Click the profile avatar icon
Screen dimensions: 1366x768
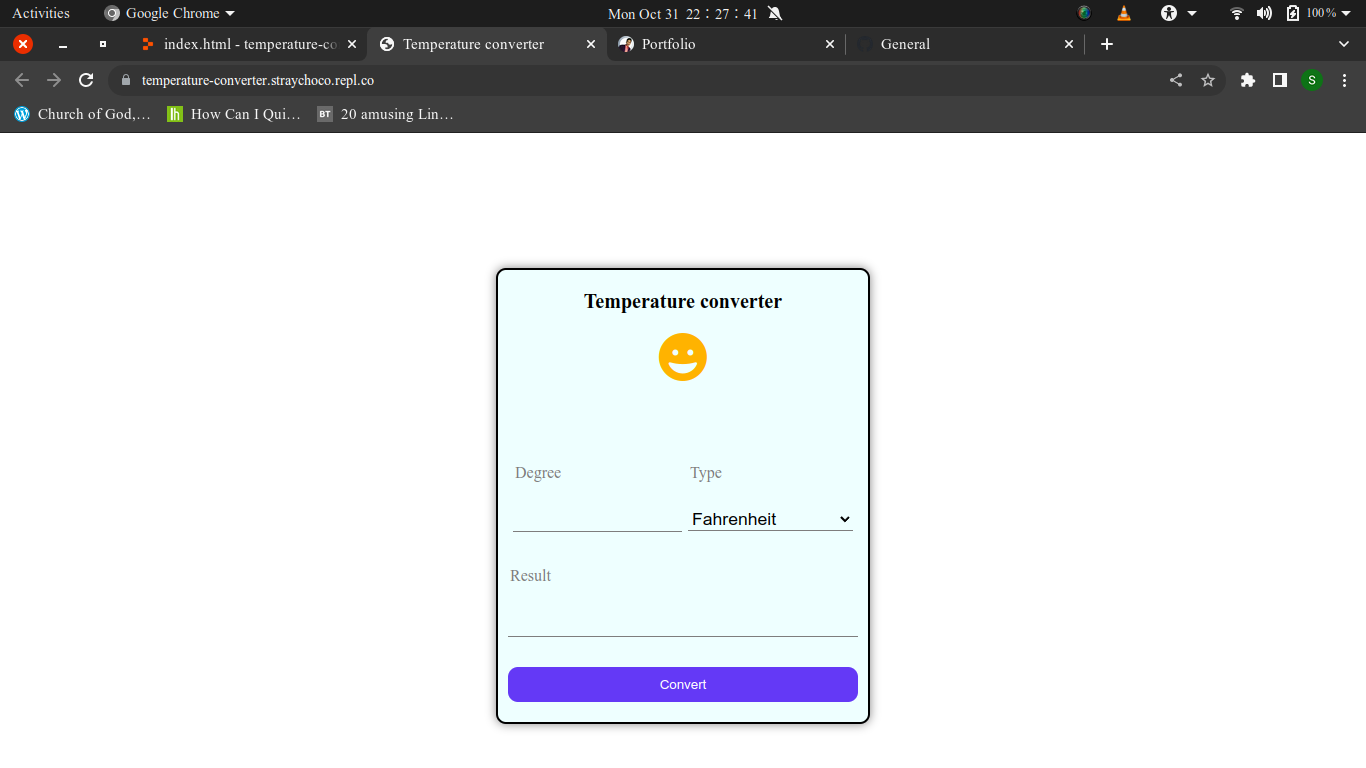coord(1311,80)
